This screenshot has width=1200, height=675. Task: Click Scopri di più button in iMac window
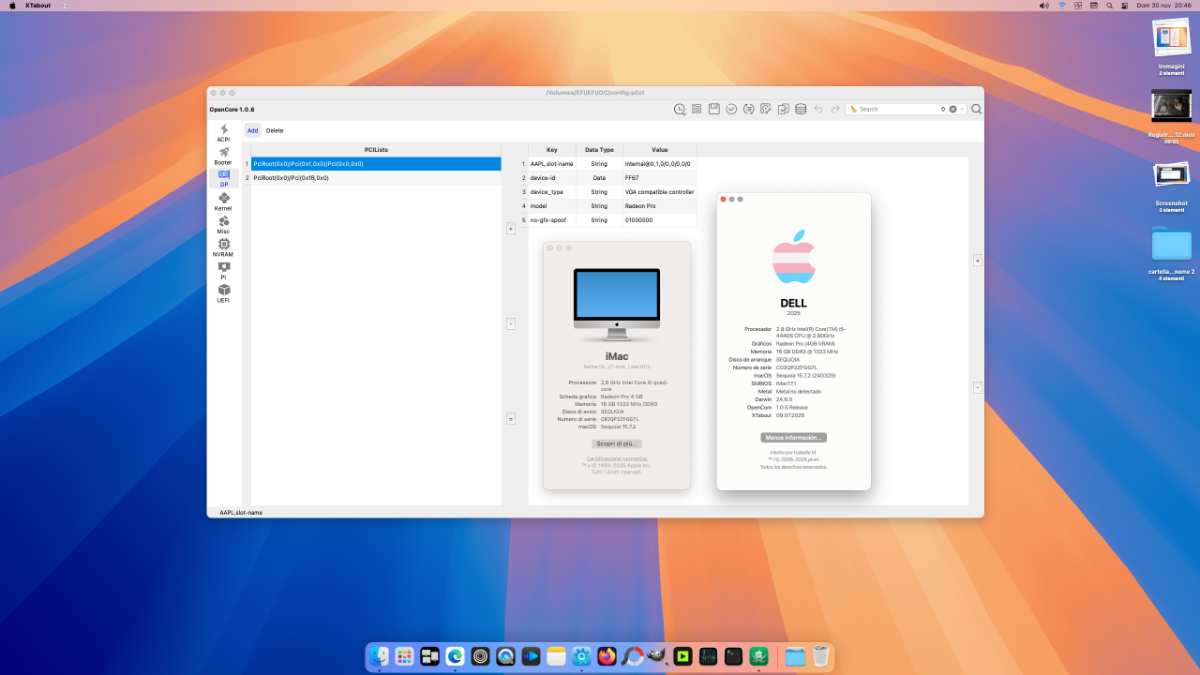[x=616, y=443]
